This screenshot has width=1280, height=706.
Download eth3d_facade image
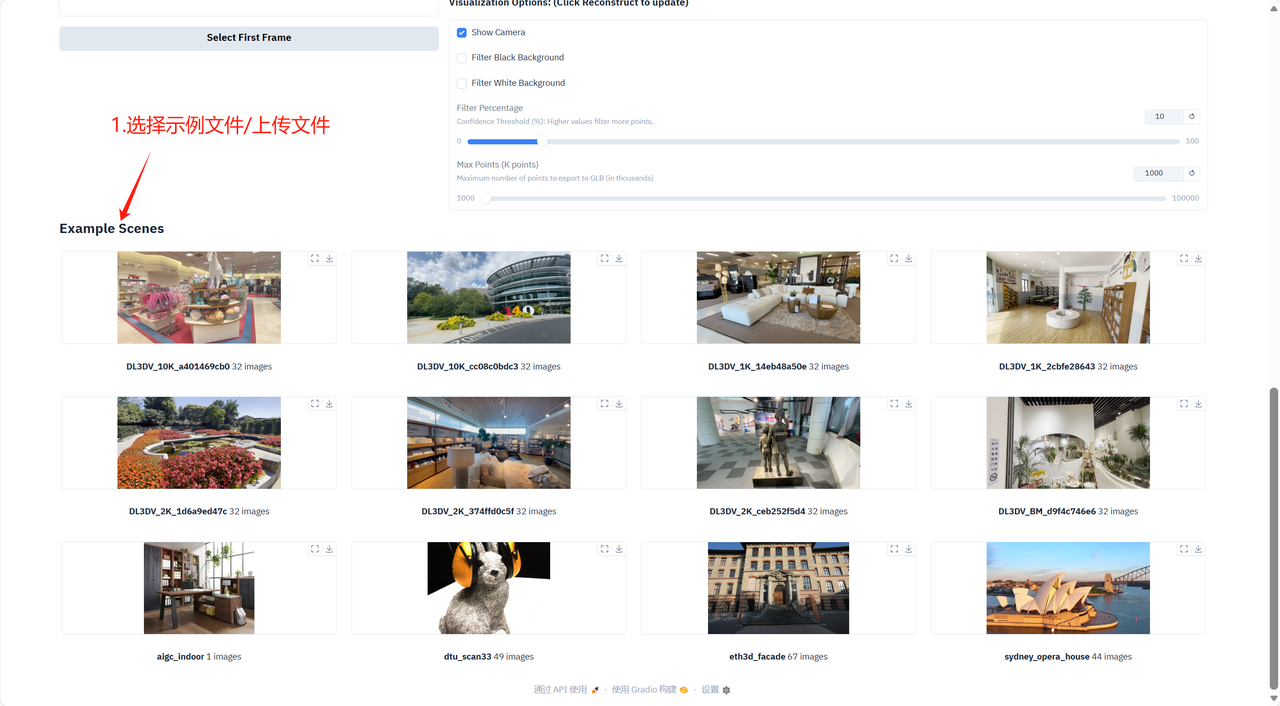click(x=909, y=549)
